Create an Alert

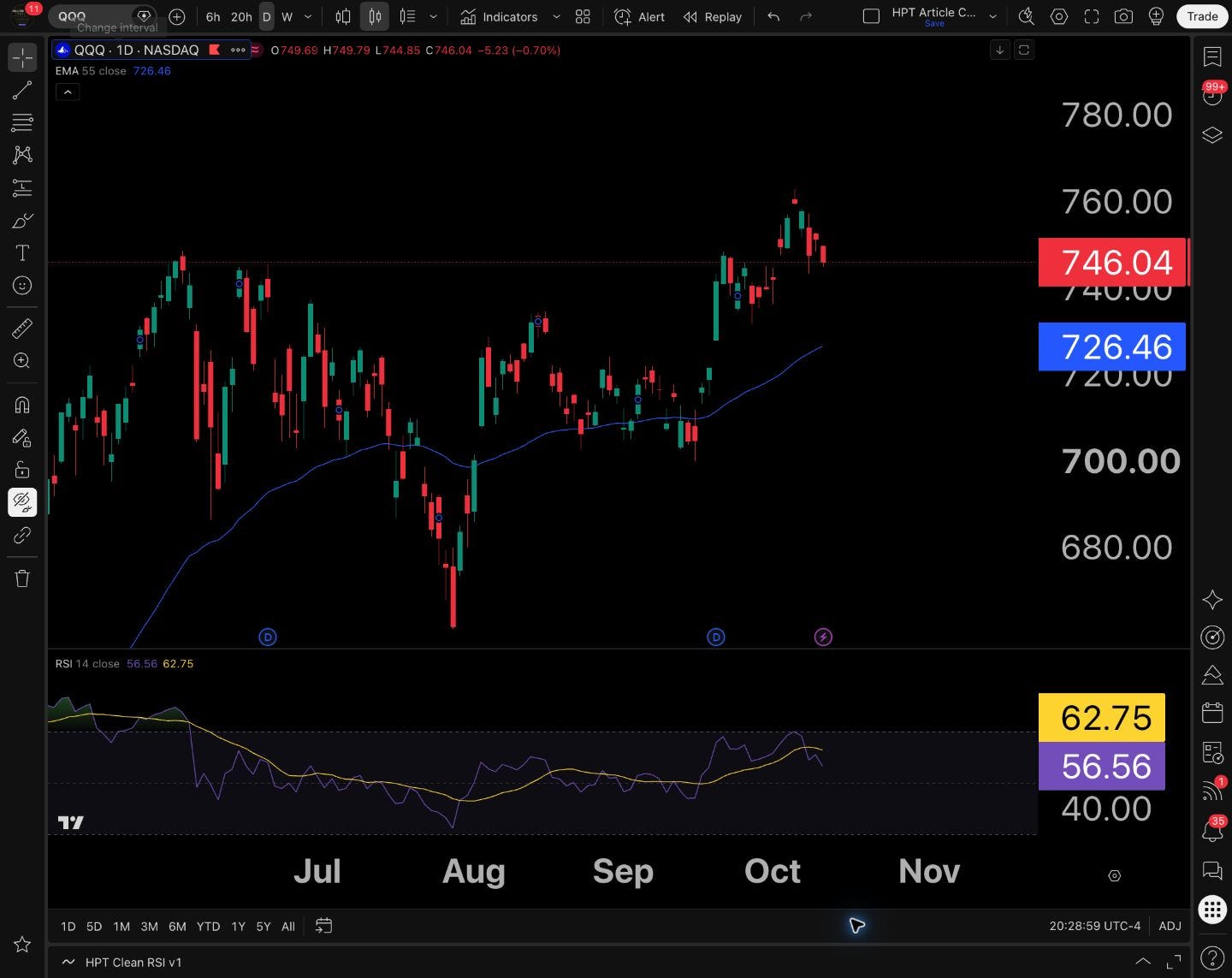[x=640, y=16]
